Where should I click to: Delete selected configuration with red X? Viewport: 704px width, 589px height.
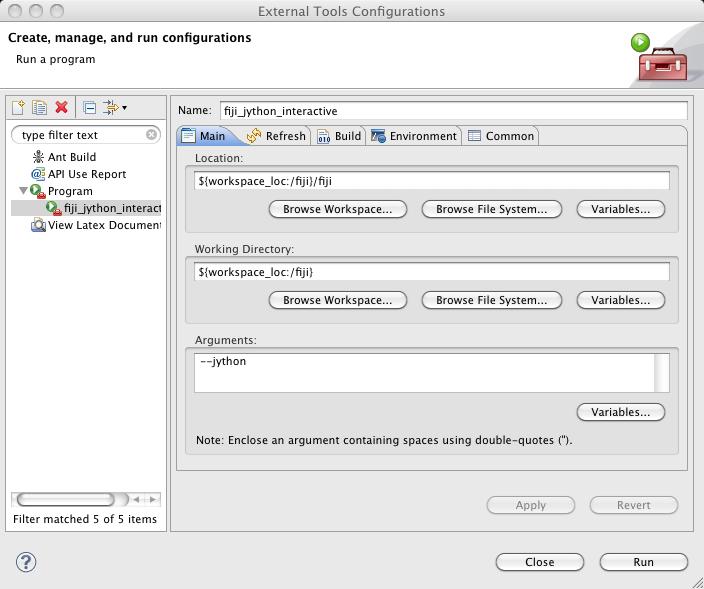point(62,108)
